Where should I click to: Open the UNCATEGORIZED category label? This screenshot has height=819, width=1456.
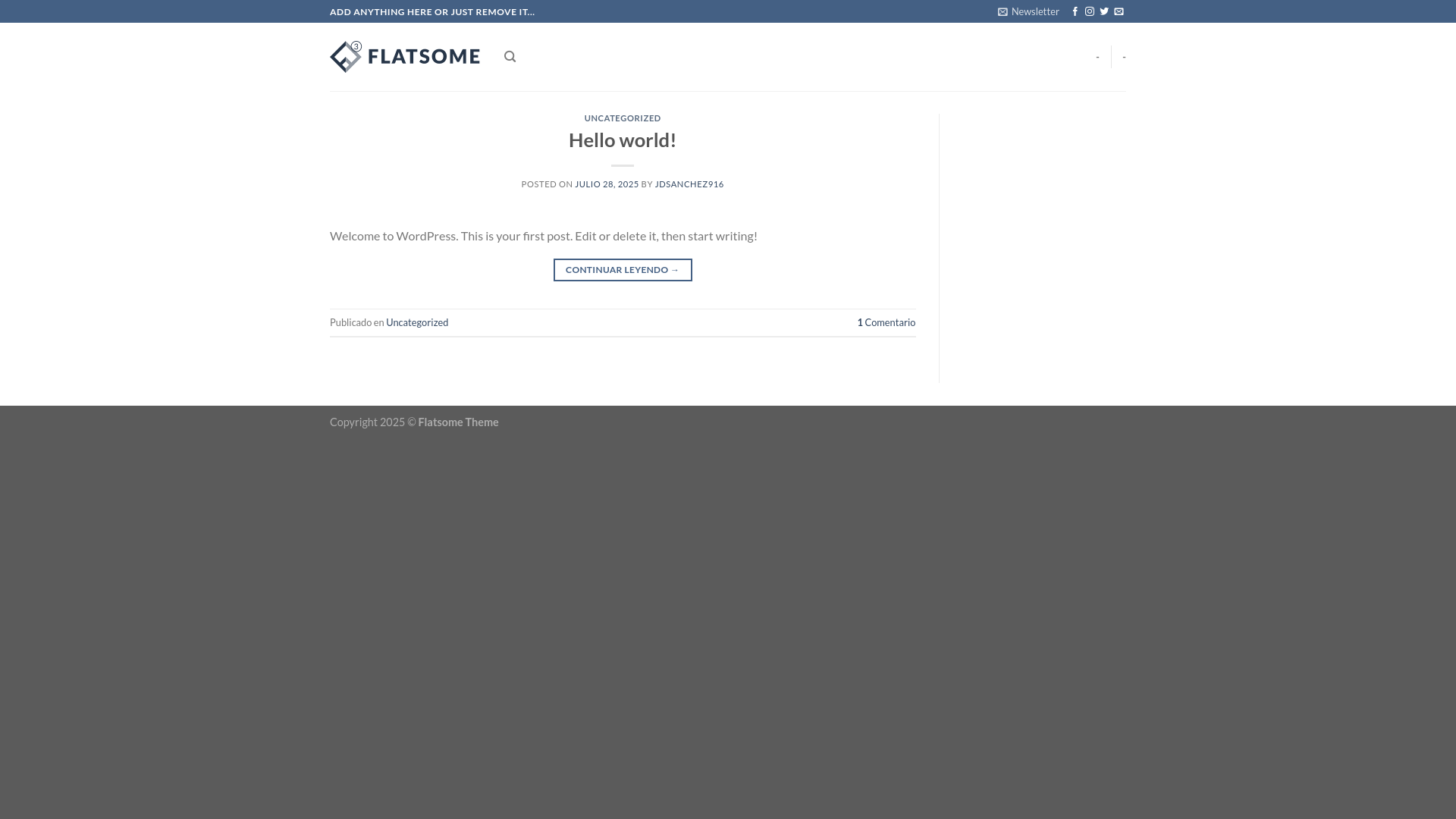tap(623, 118)
